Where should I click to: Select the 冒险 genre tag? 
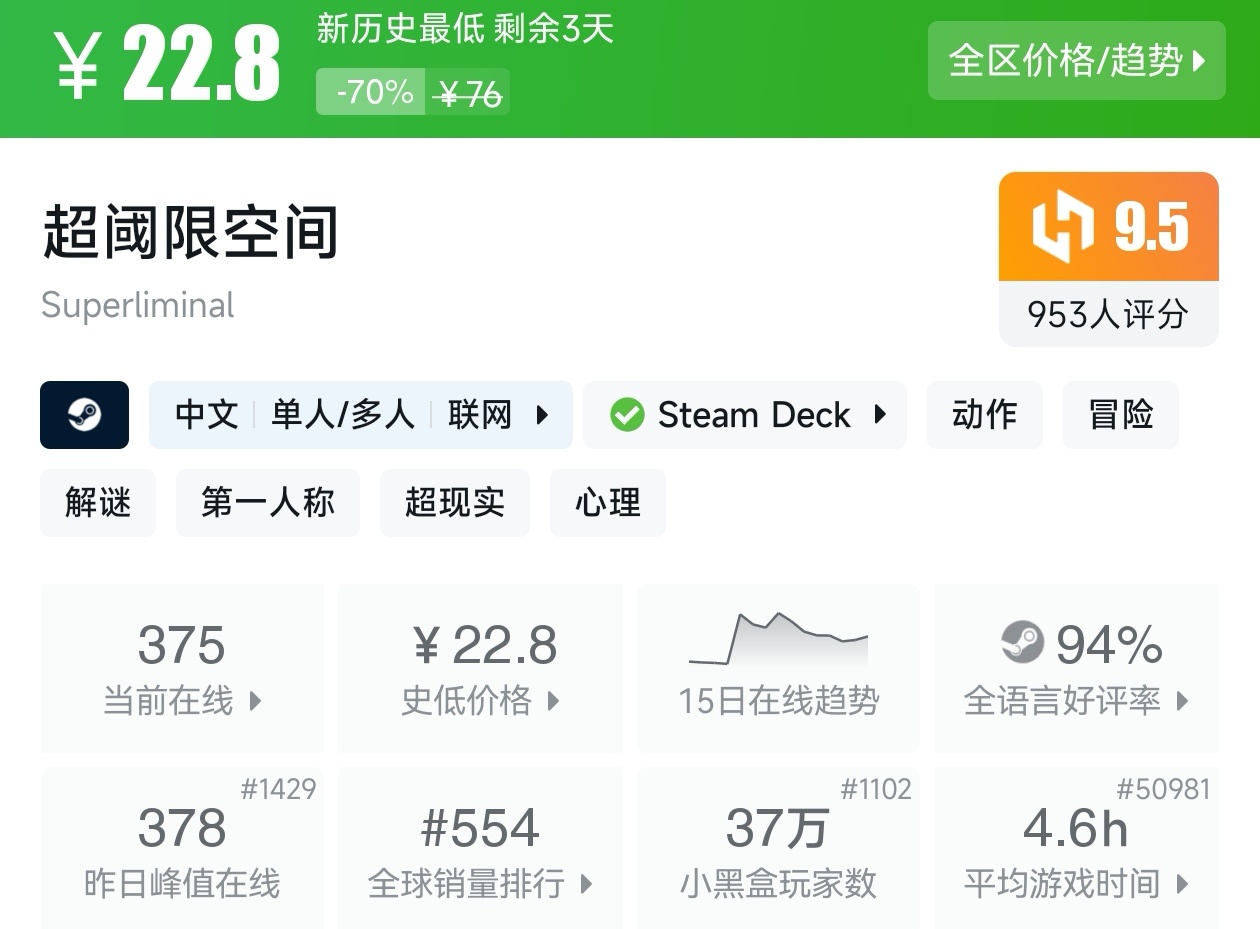(1121, 414)
